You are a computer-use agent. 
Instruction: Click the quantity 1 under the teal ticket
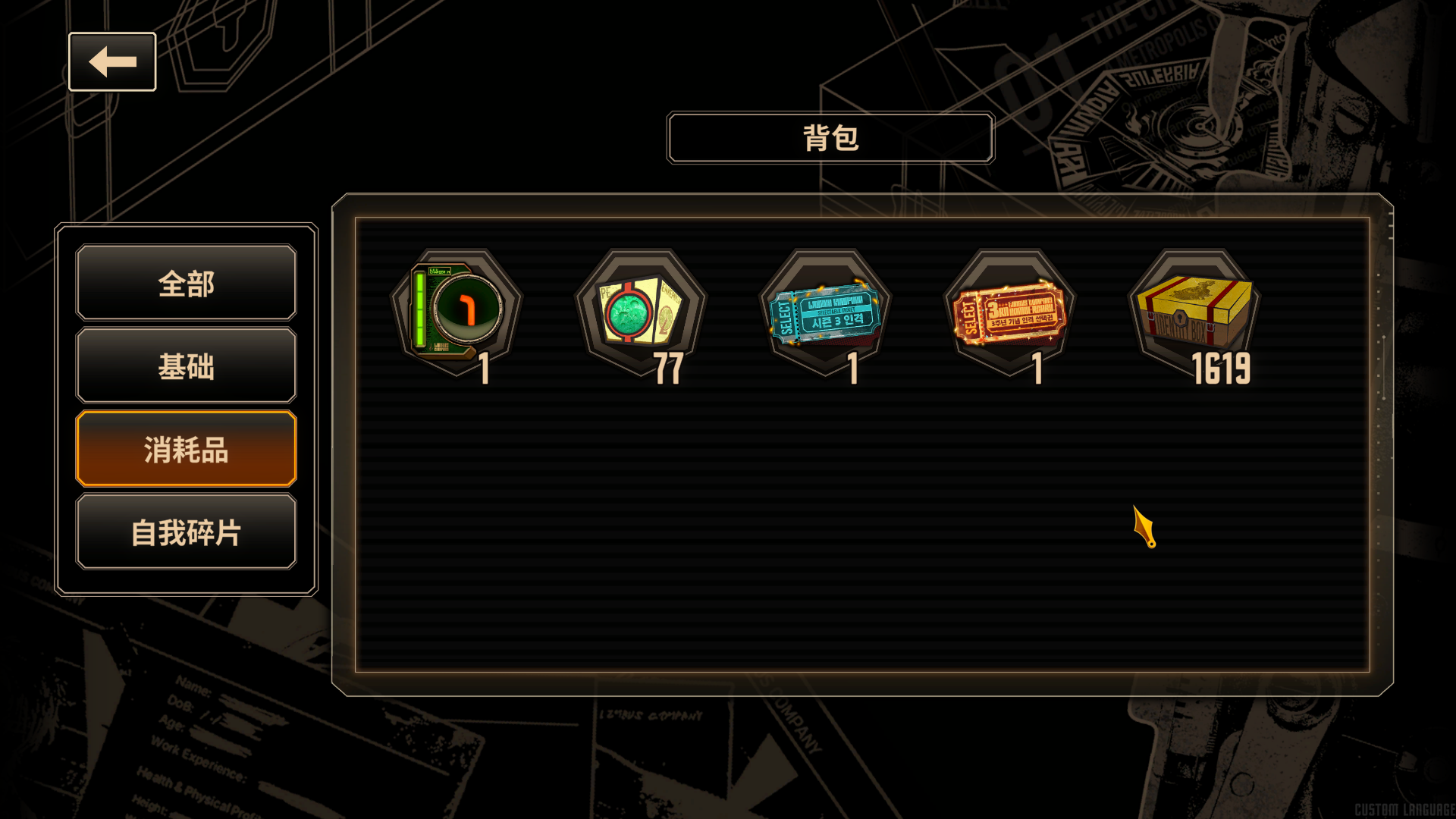pos(853,369)
